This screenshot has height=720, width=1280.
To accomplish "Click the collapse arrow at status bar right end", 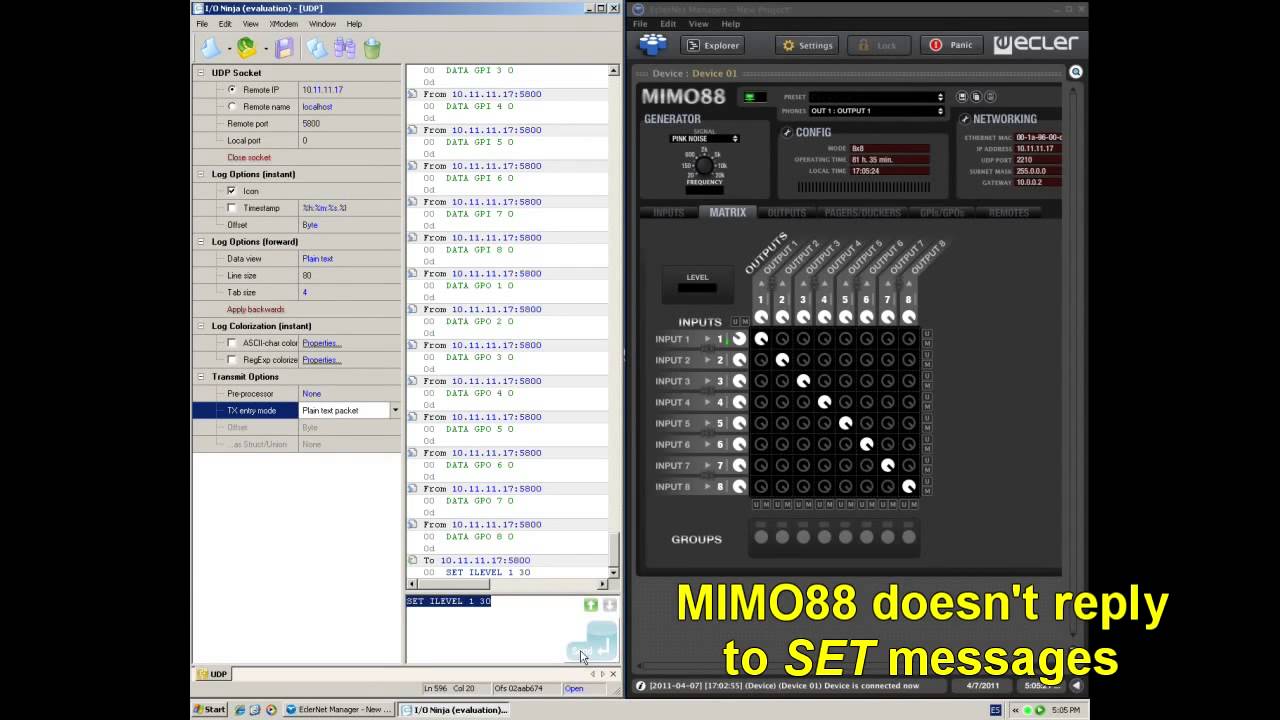I will click(x=1076, y=686).
